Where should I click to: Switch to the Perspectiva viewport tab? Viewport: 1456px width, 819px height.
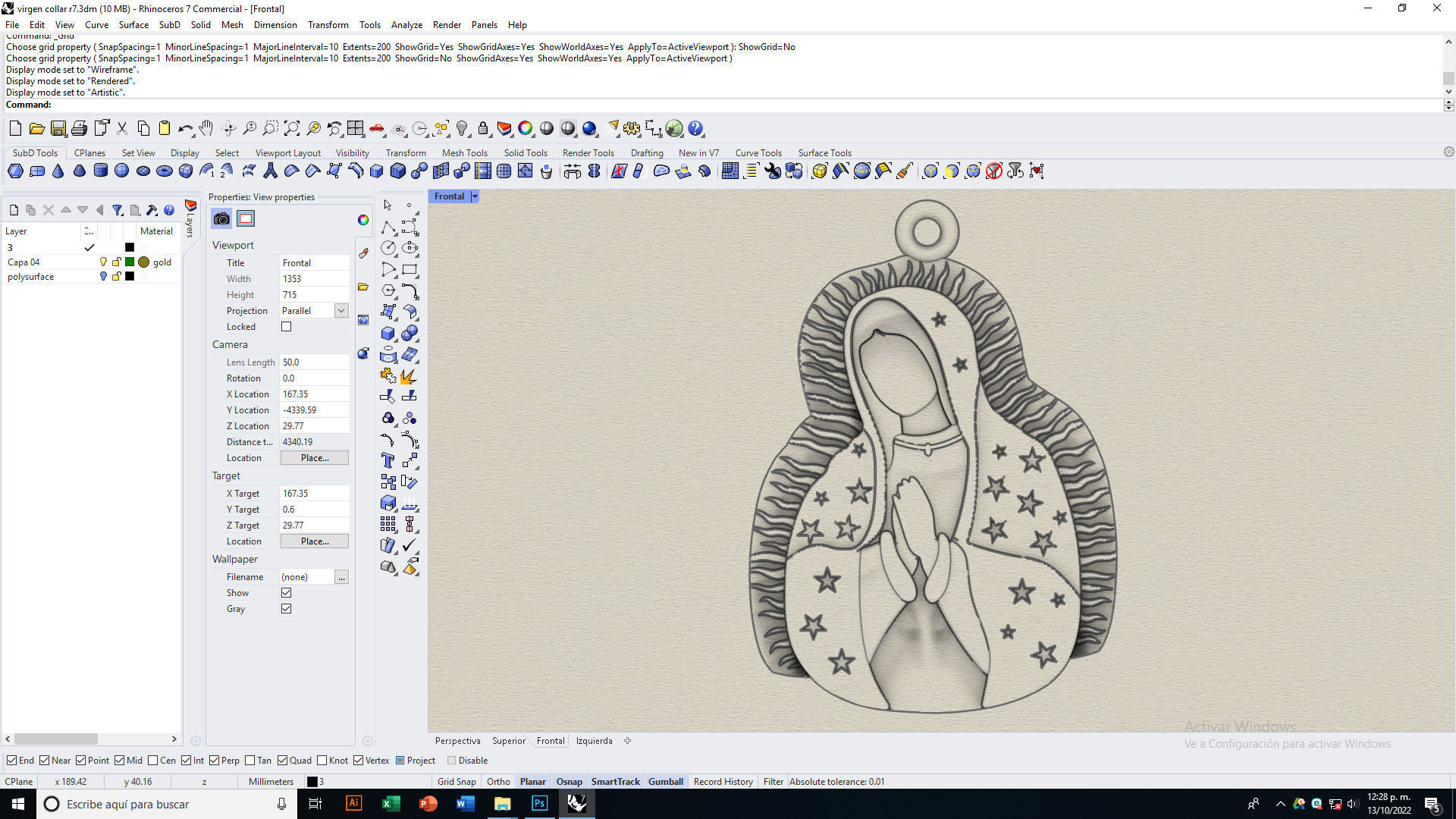tap(457, 741)
